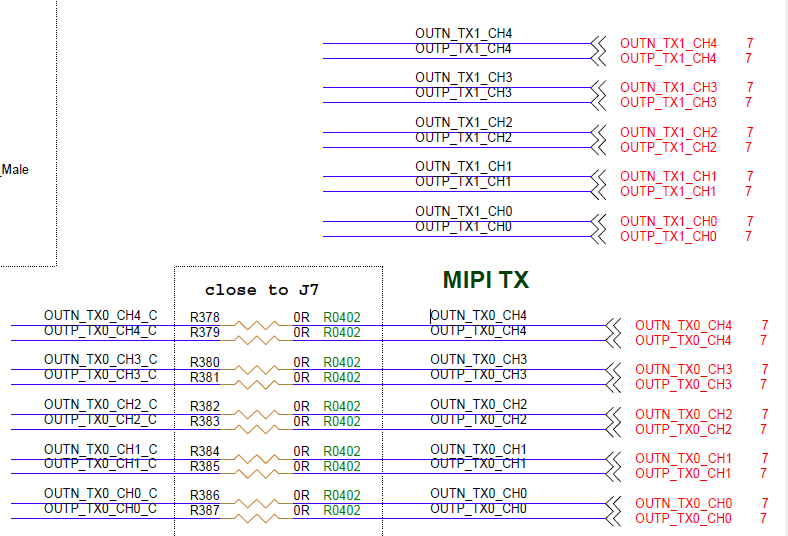This screenshot has height=536, width=788.
Task: Click the R383 reference designator text
Action: pyautogui.click(x=205, y=421)
